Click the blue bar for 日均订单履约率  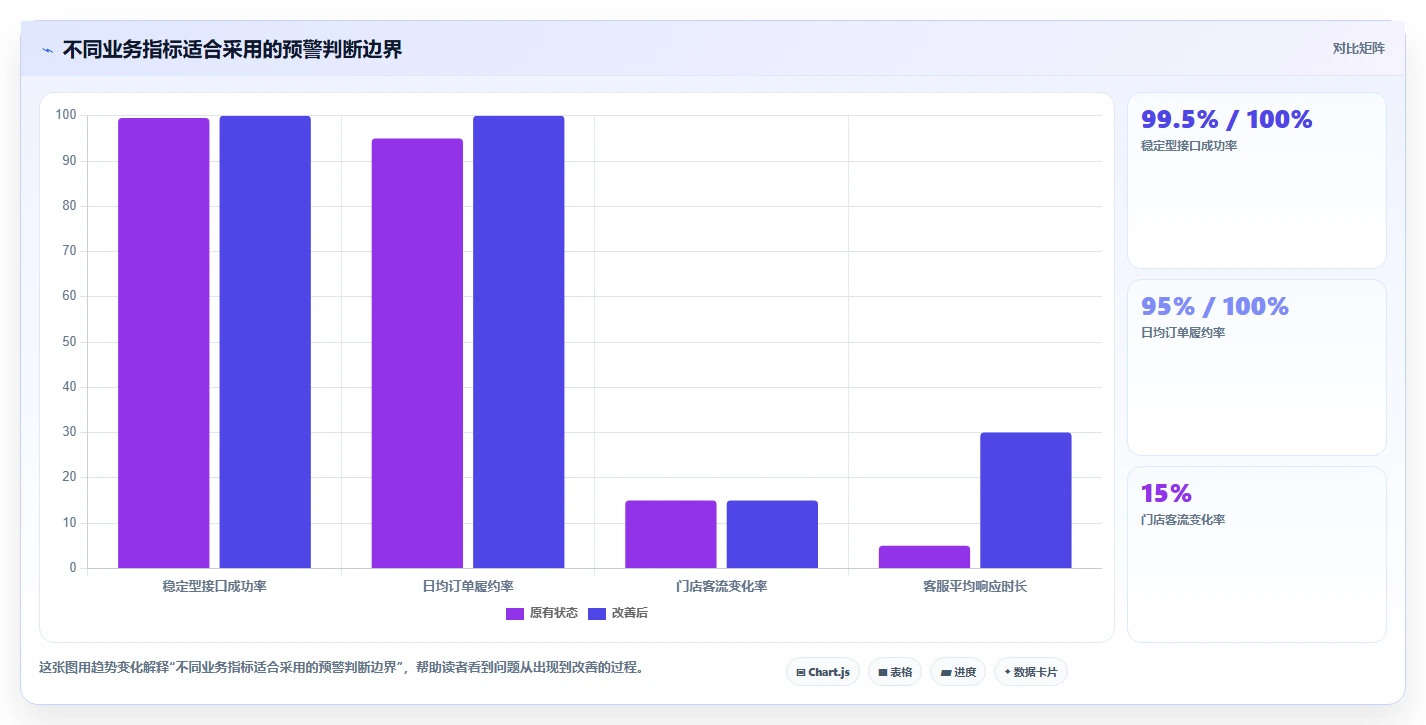(519, 342)
